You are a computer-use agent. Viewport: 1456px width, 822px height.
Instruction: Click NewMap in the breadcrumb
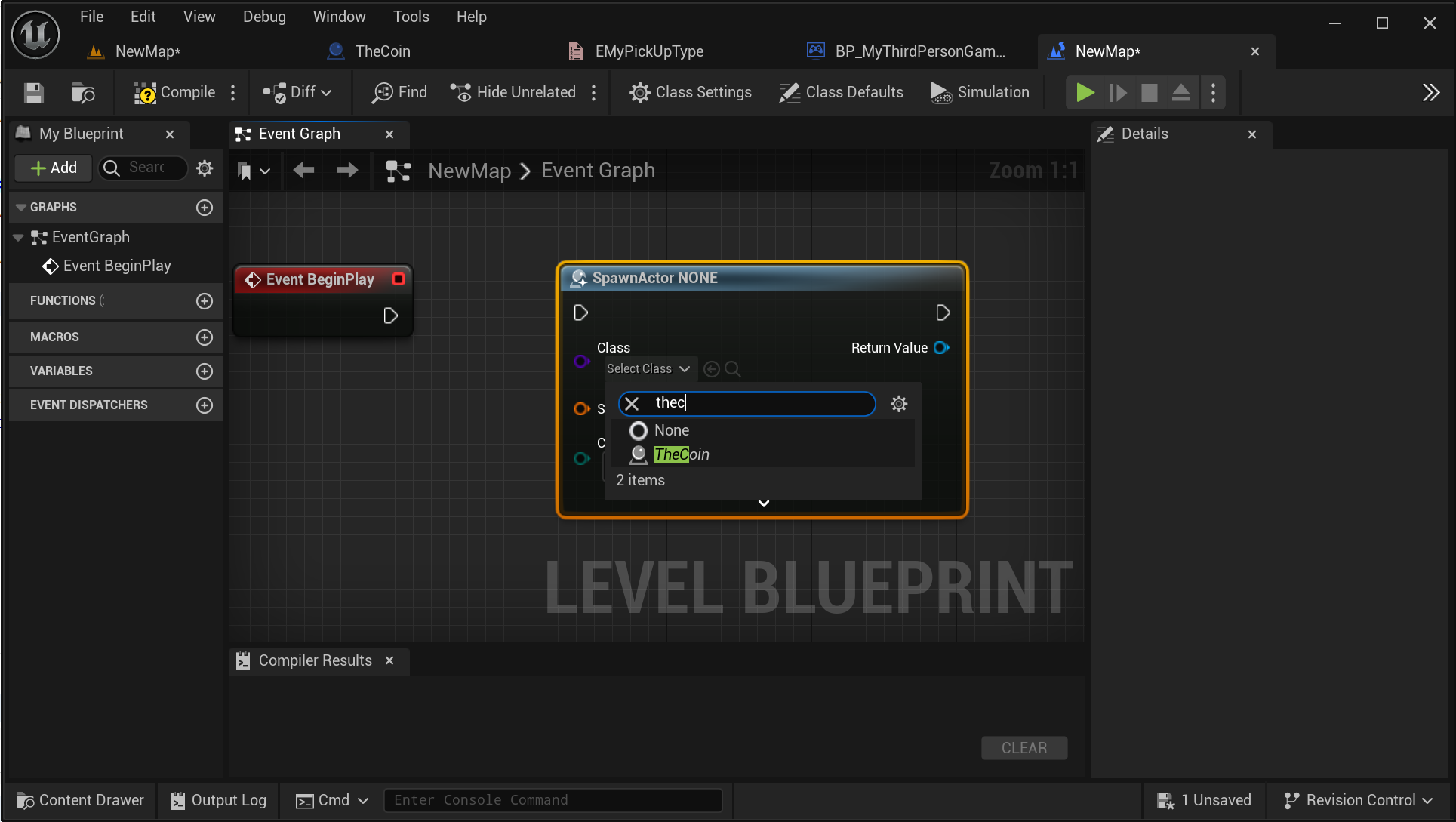coord(469,171)
